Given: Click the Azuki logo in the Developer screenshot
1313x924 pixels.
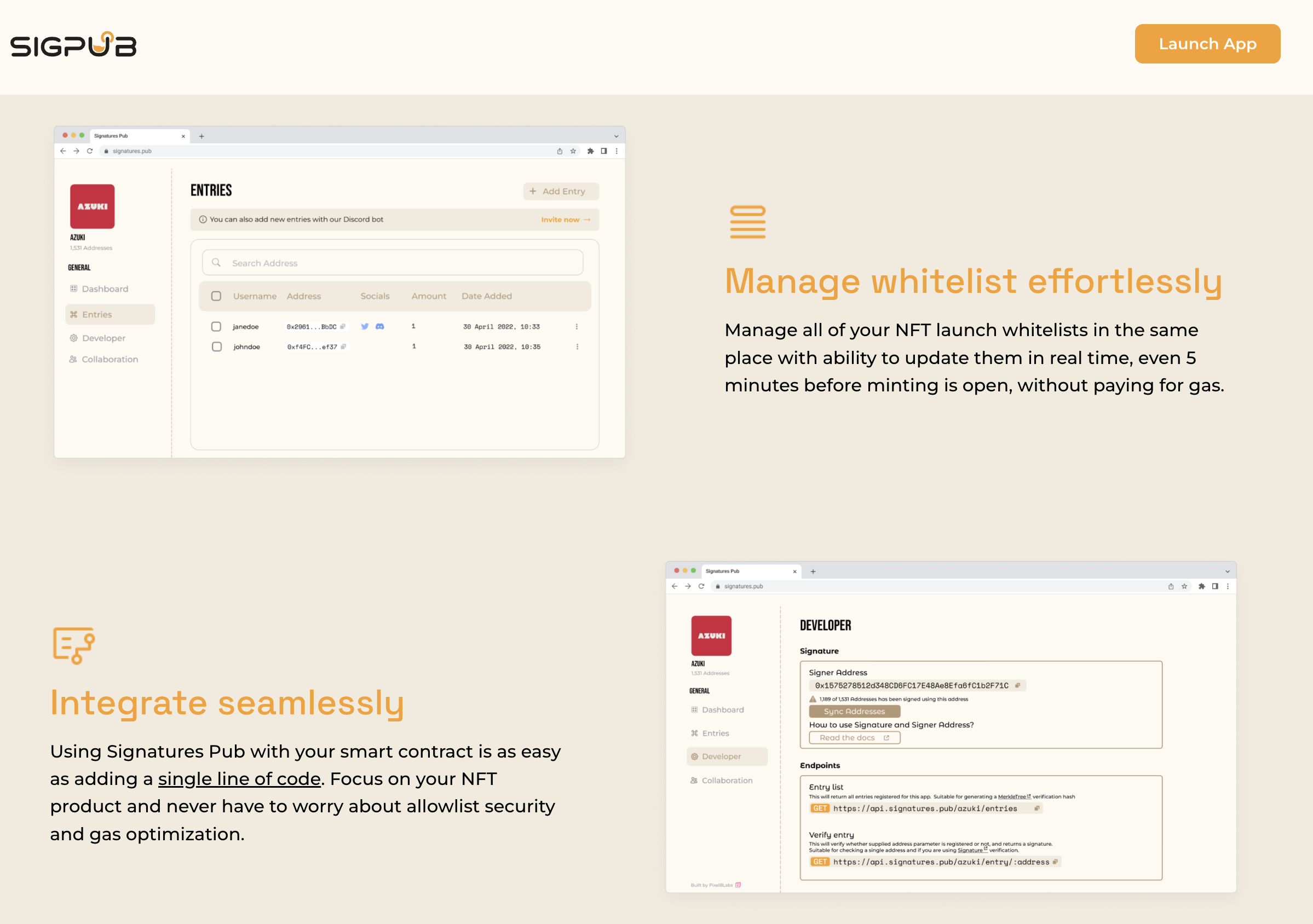Looking at the screenshot, I should 711,636.
